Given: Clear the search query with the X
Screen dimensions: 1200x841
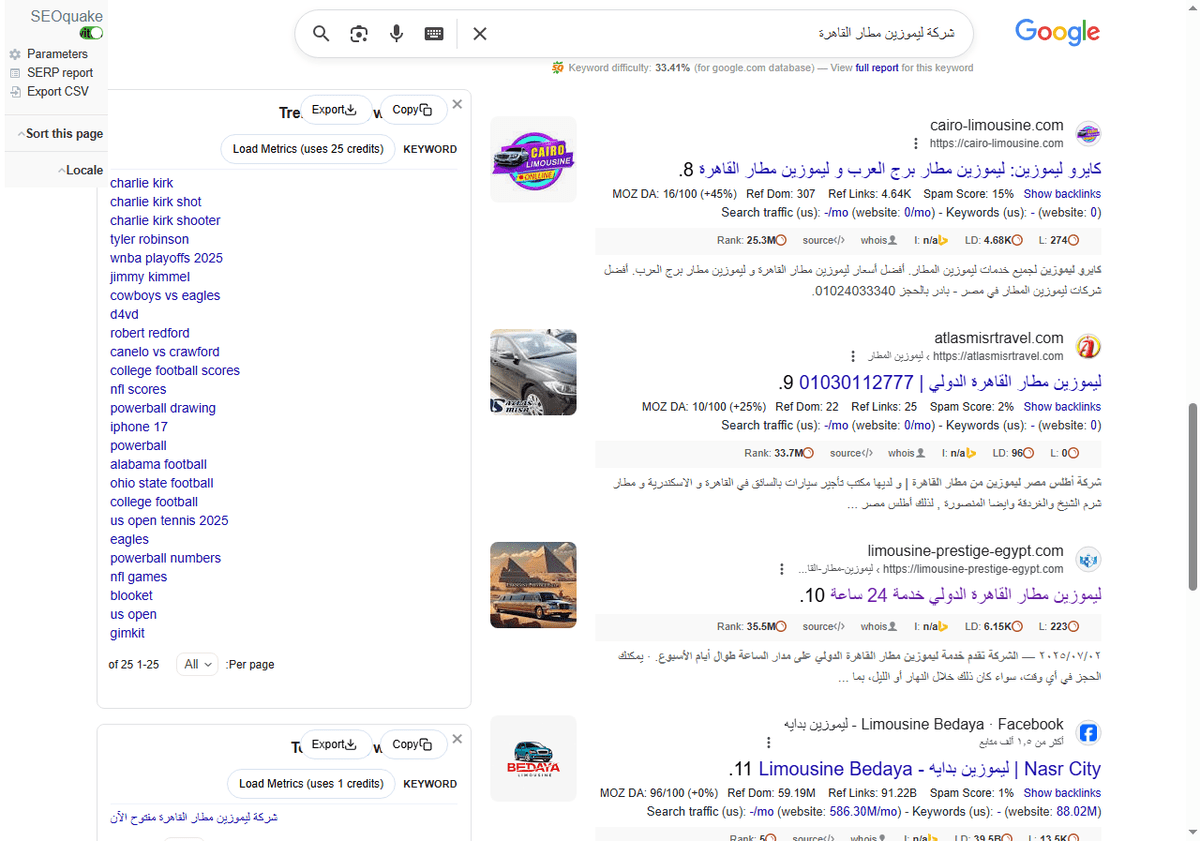Looking at the screenshot, I should coord(479,33).
